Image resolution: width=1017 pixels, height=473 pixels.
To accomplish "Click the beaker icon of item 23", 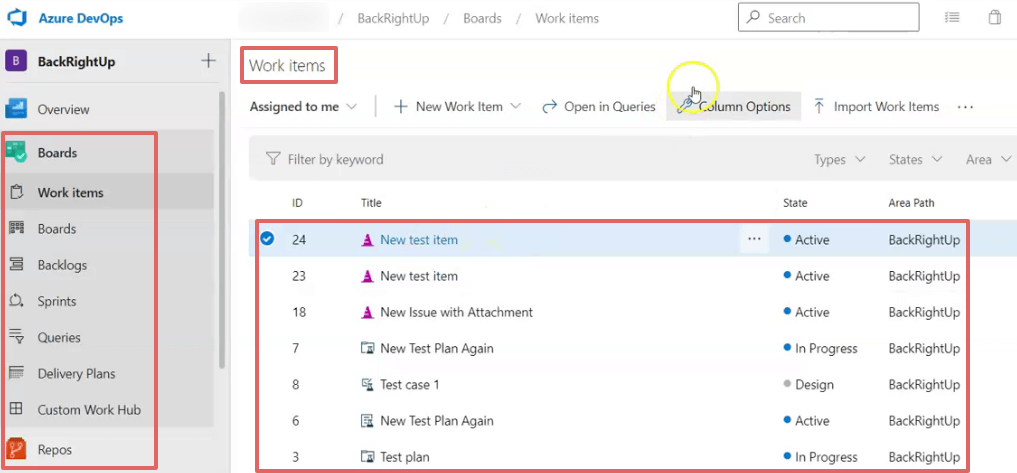I will point(368,276).
